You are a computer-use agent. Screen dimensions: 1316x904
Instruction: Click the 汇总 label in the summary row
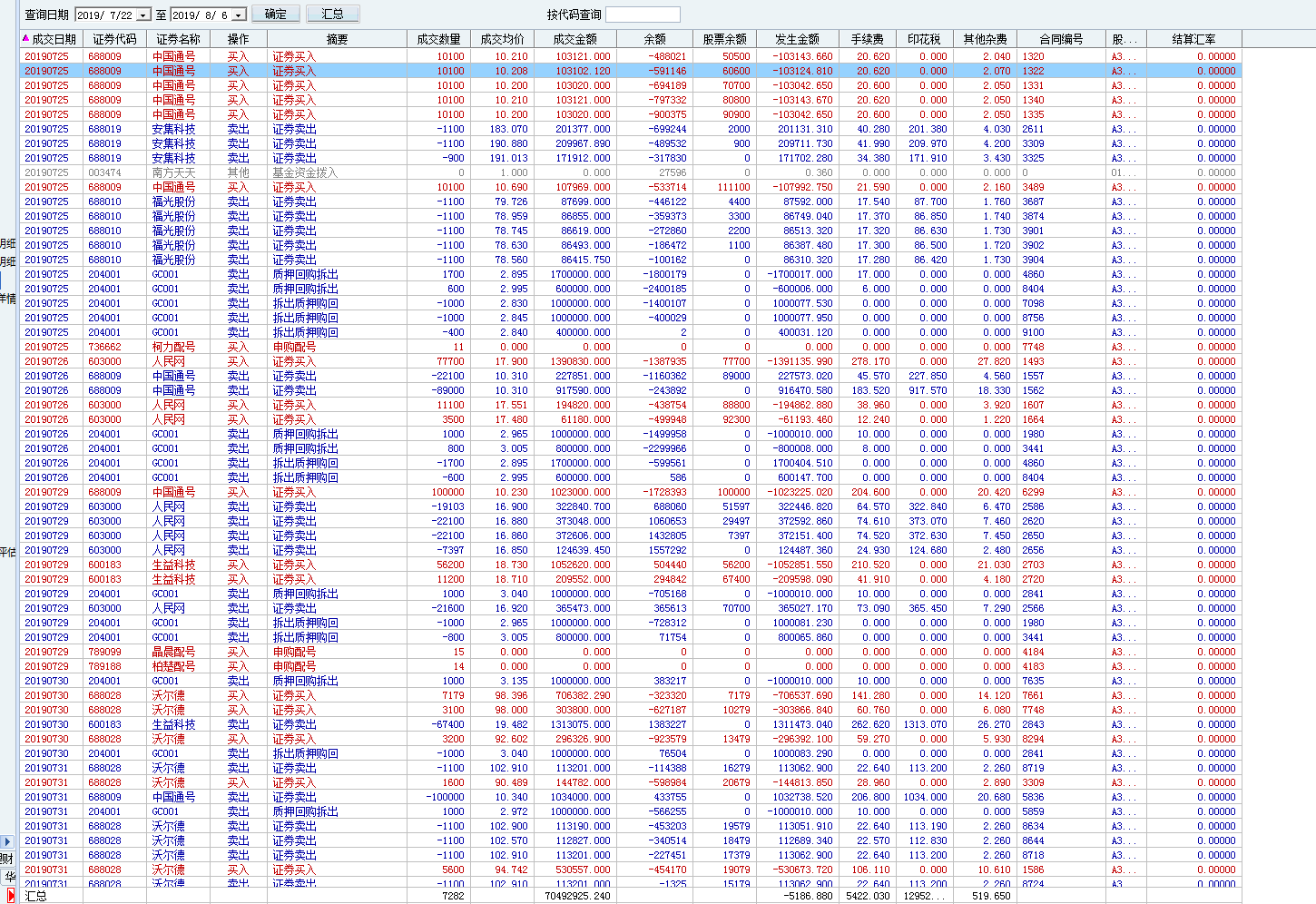(x=36, y=896)
